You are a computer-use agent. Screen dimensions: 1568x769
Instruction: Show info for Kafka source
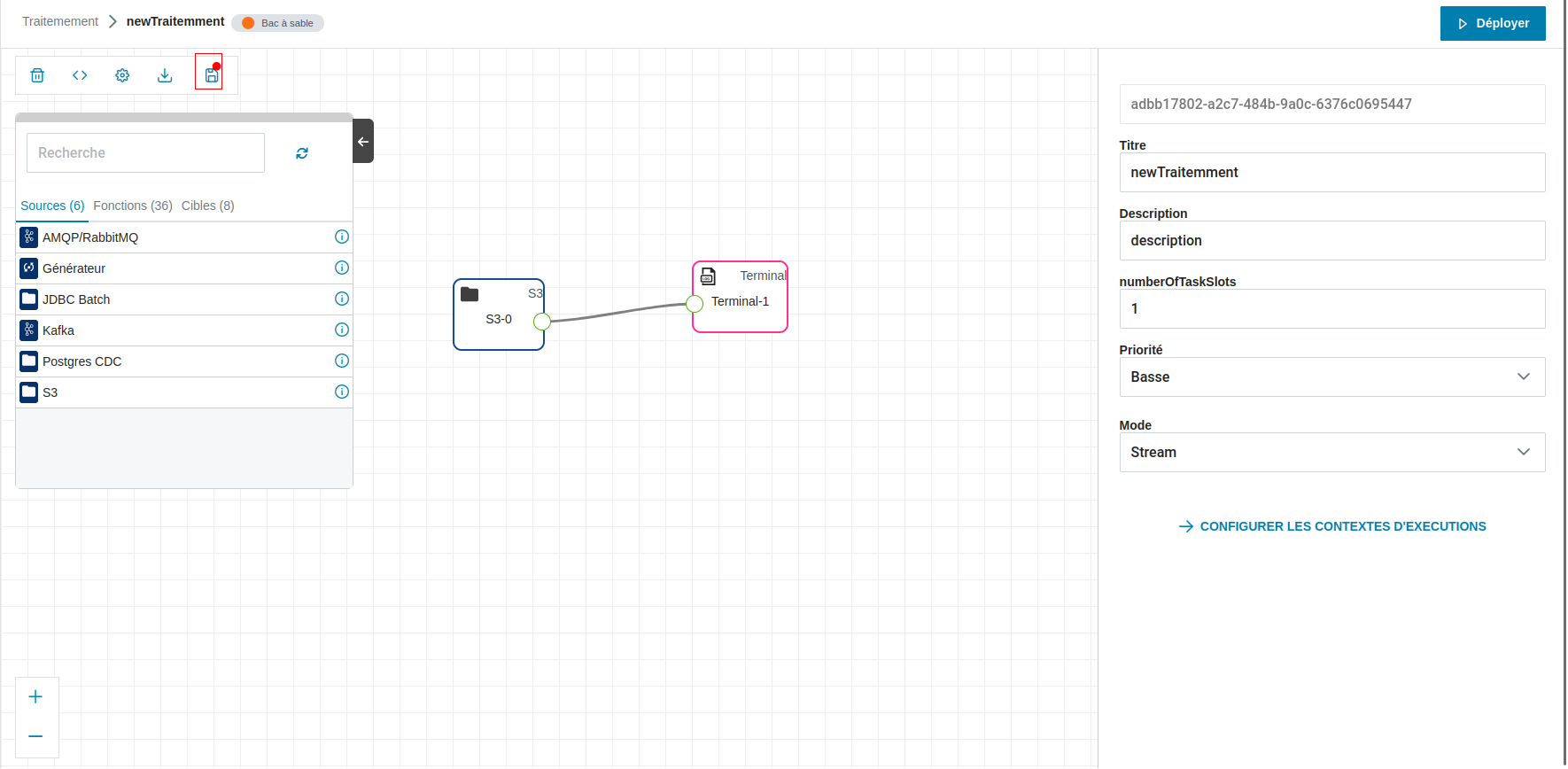point(342,330)
